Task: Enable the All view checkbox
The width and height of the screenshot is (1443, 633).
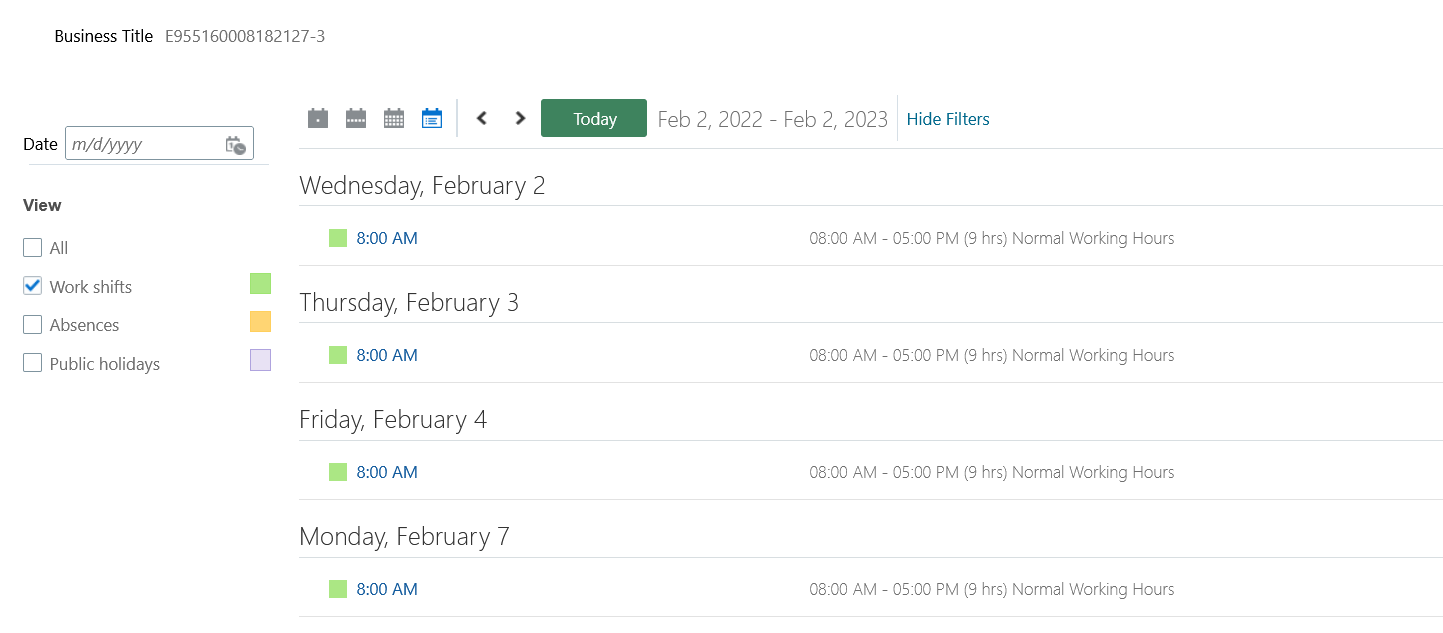Action: tap(33, 248)
